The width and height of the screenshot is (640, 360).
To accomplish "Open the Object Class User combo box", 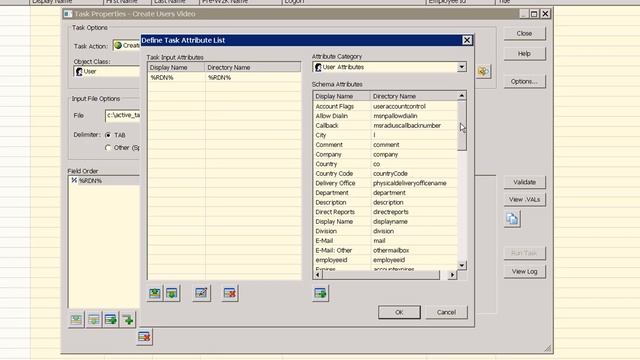I will (107, 71).
